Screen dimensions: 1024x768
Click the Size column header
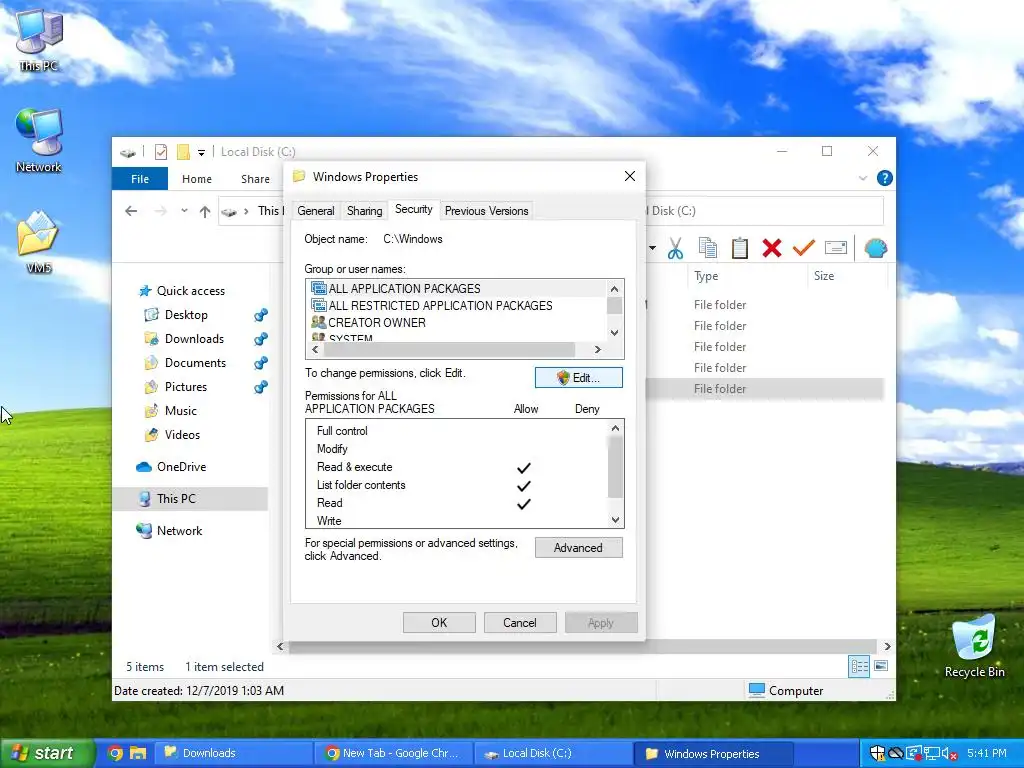click(848, 276)
